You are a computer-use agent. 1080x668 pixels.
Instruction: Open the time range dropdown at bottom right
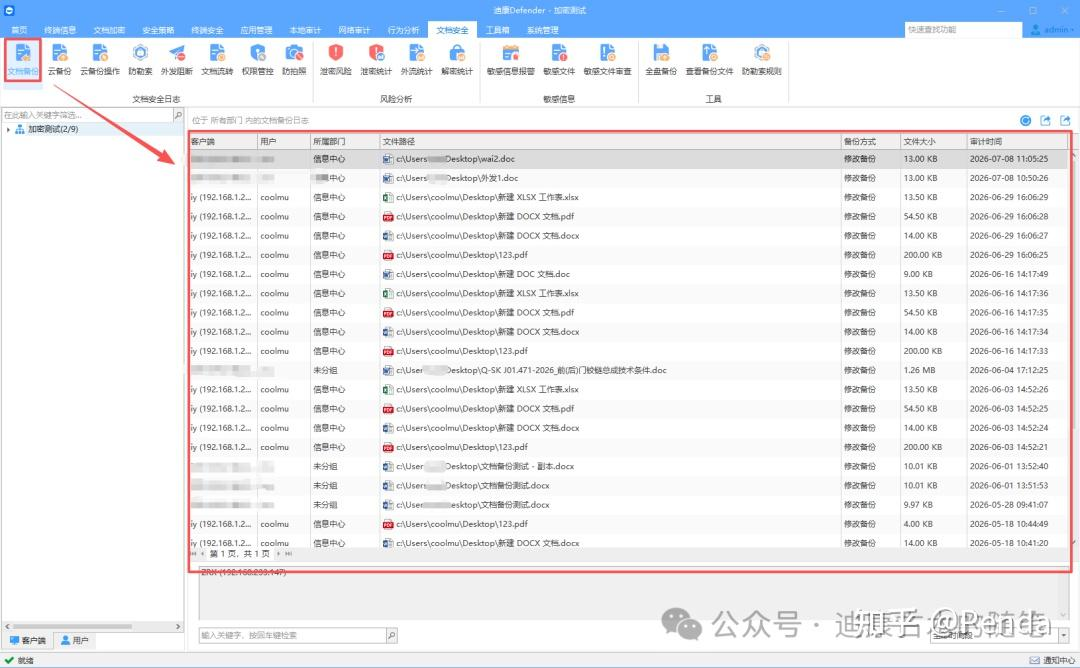(x=1064, y=635)
